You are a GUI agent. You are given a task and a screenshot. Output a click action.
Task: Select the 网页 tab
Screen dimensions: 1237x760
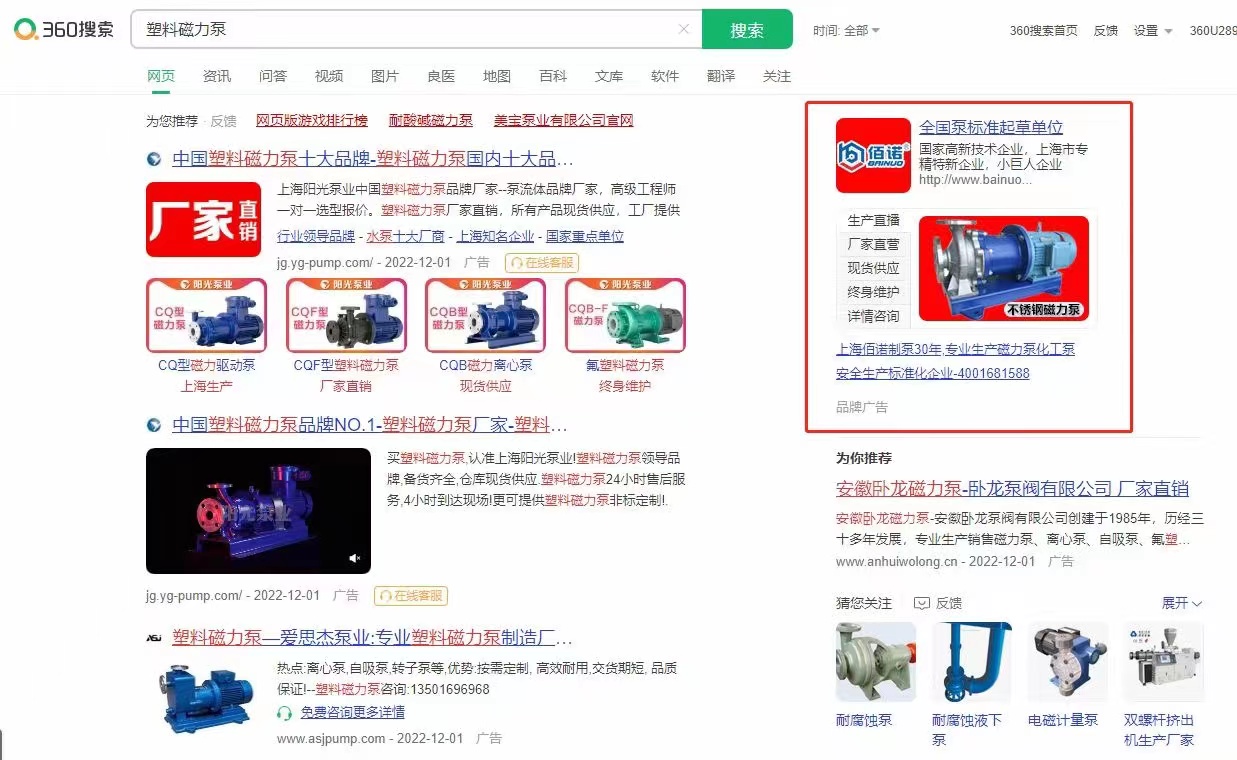161,76
